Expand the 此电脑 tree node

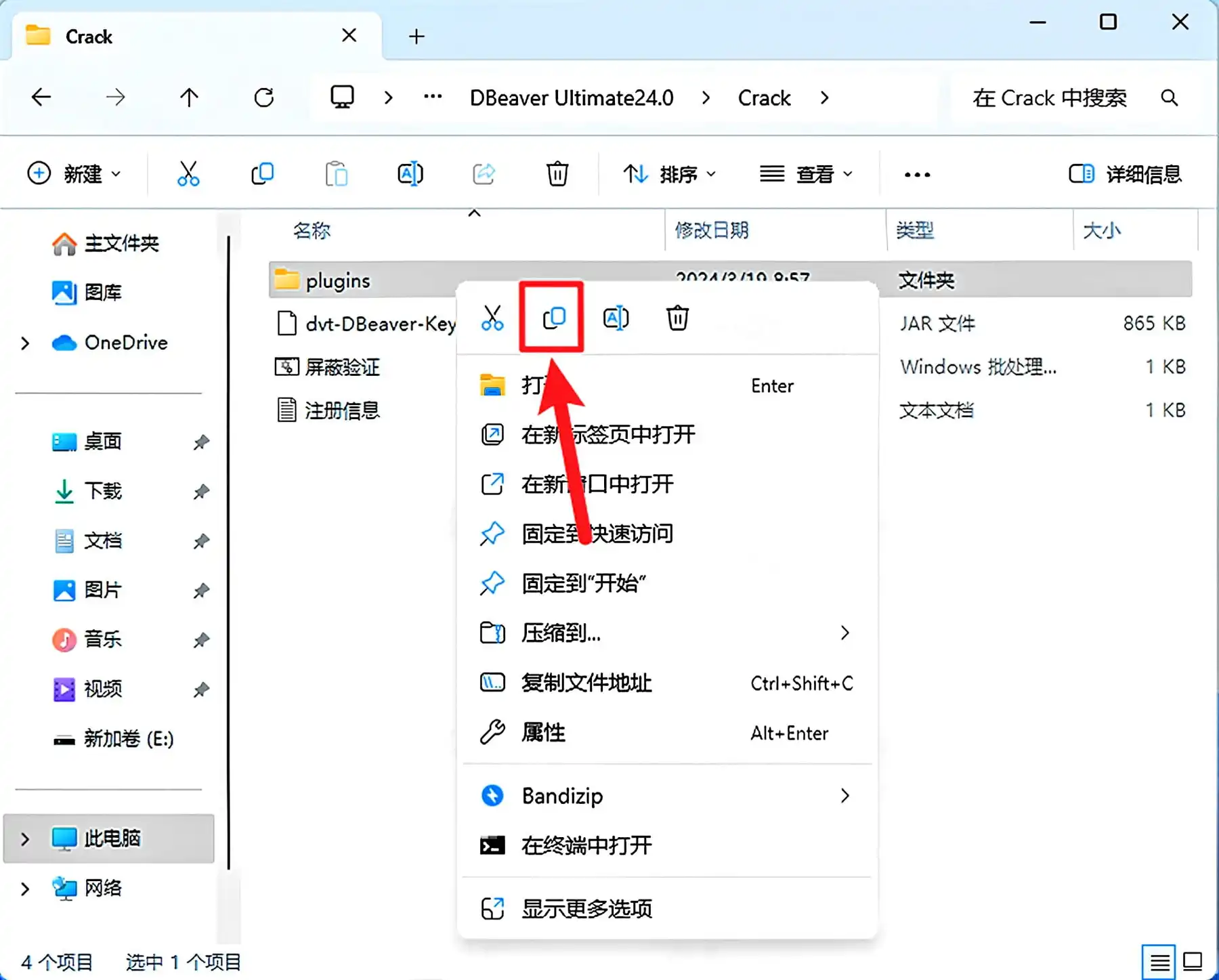coord(25,839)
